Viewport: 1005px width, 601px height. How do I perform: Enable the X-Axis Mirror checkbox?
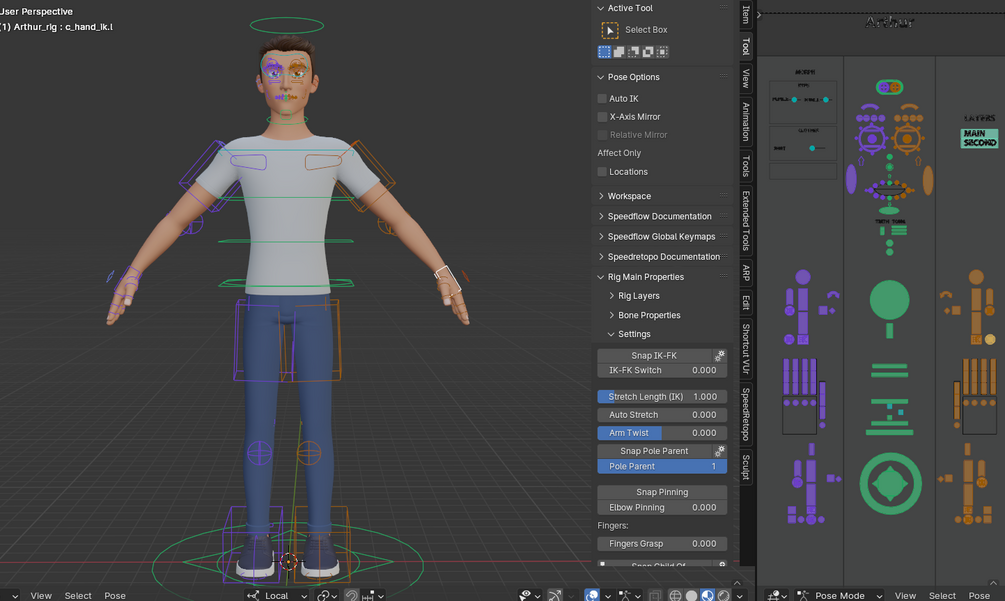pos(602,117)
